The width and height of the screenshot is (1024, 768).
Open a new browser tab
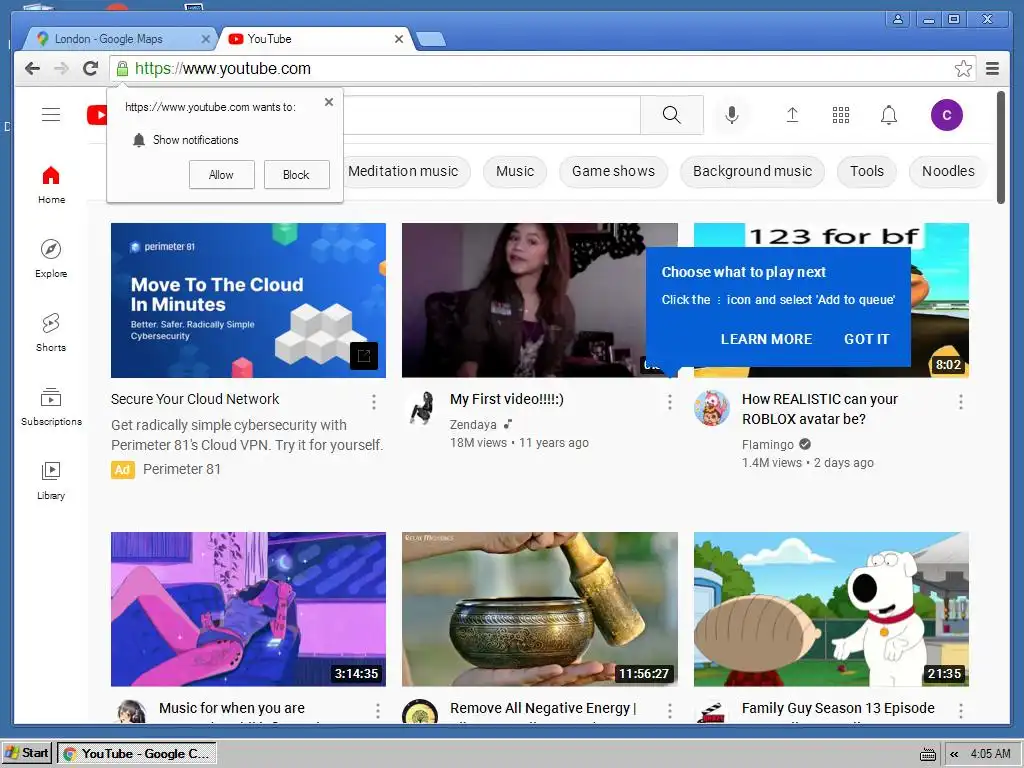[x=431, y=40]
